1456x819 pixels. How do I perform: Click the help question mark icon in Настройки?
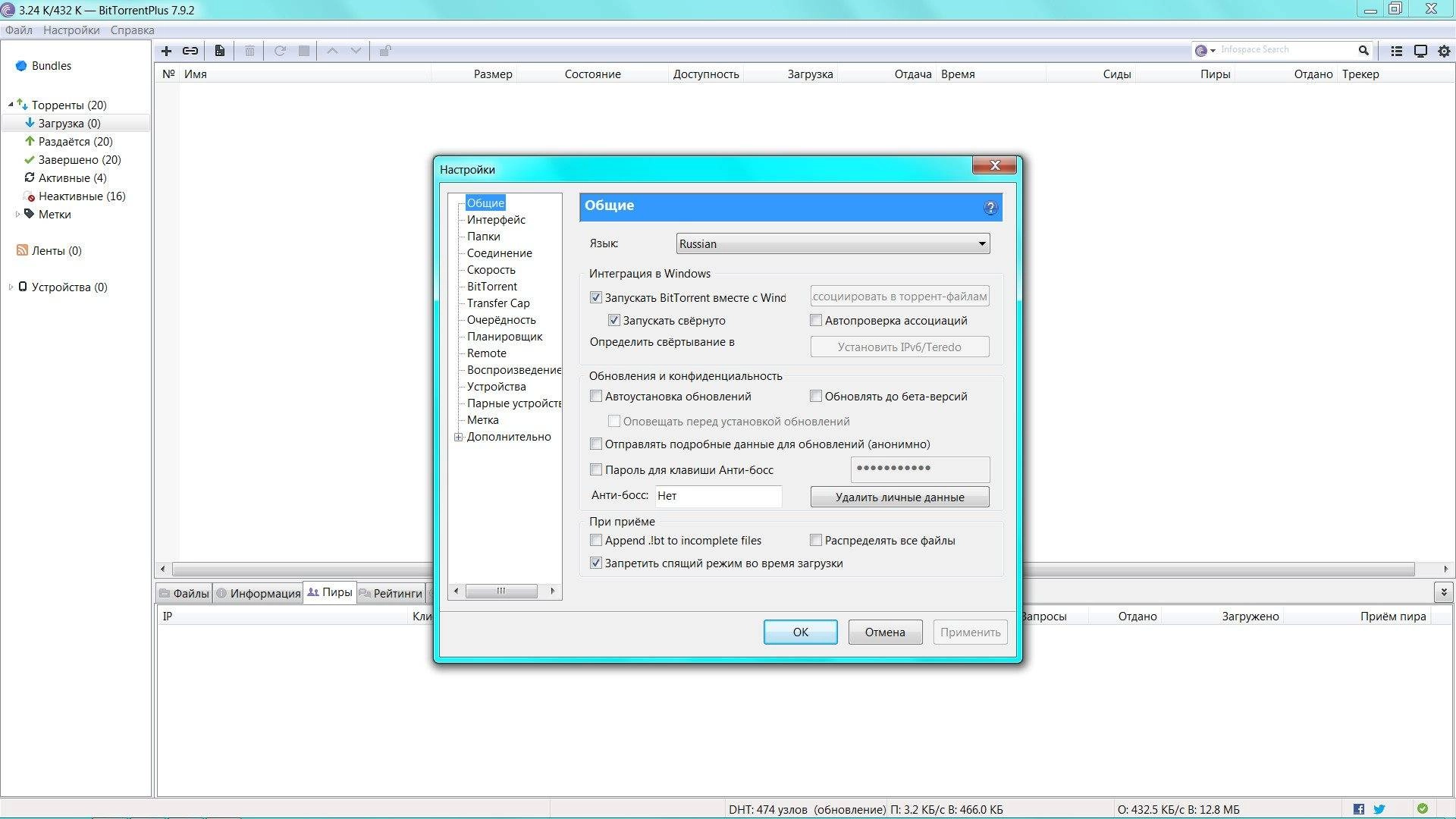tap(990, 208)
